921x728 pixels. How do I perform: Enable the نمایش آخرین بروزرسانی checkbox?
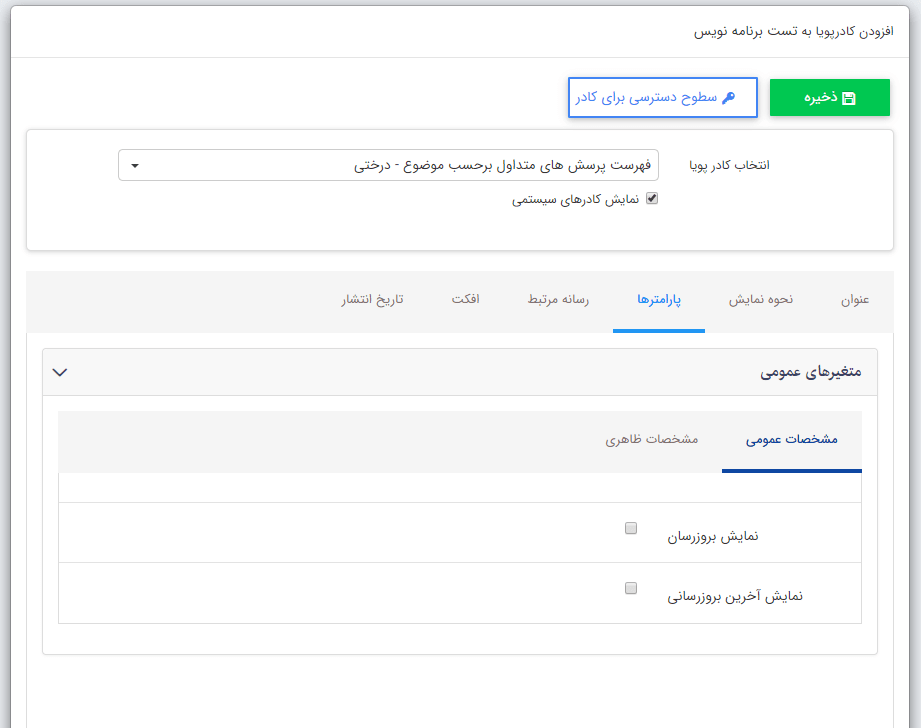point(631,588)
